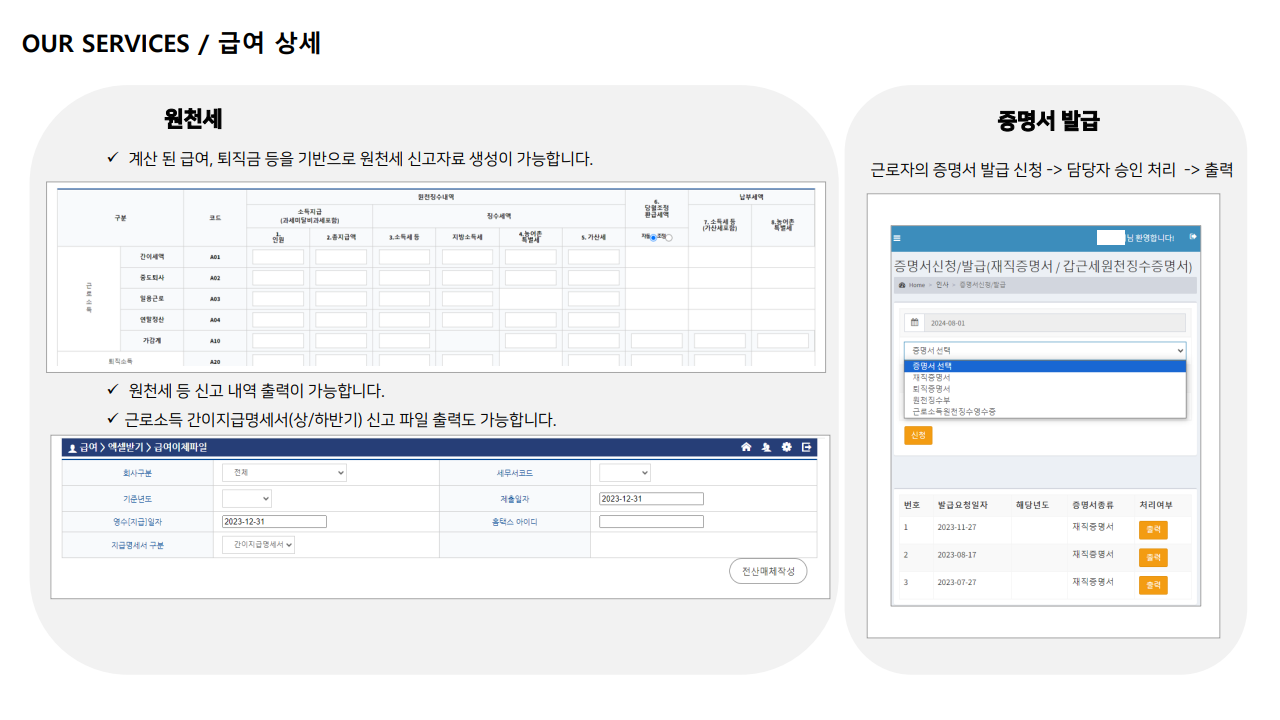
Task: Click the A20 code cell
Action: tap(215, 361)
